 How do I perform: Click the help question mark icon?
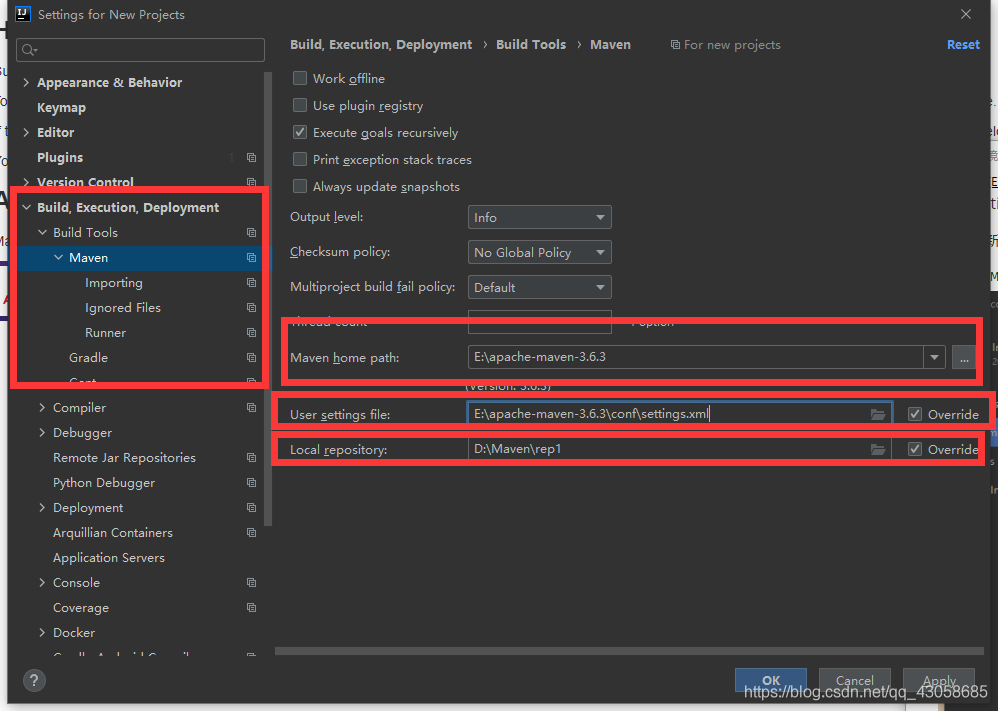[34, 680]
